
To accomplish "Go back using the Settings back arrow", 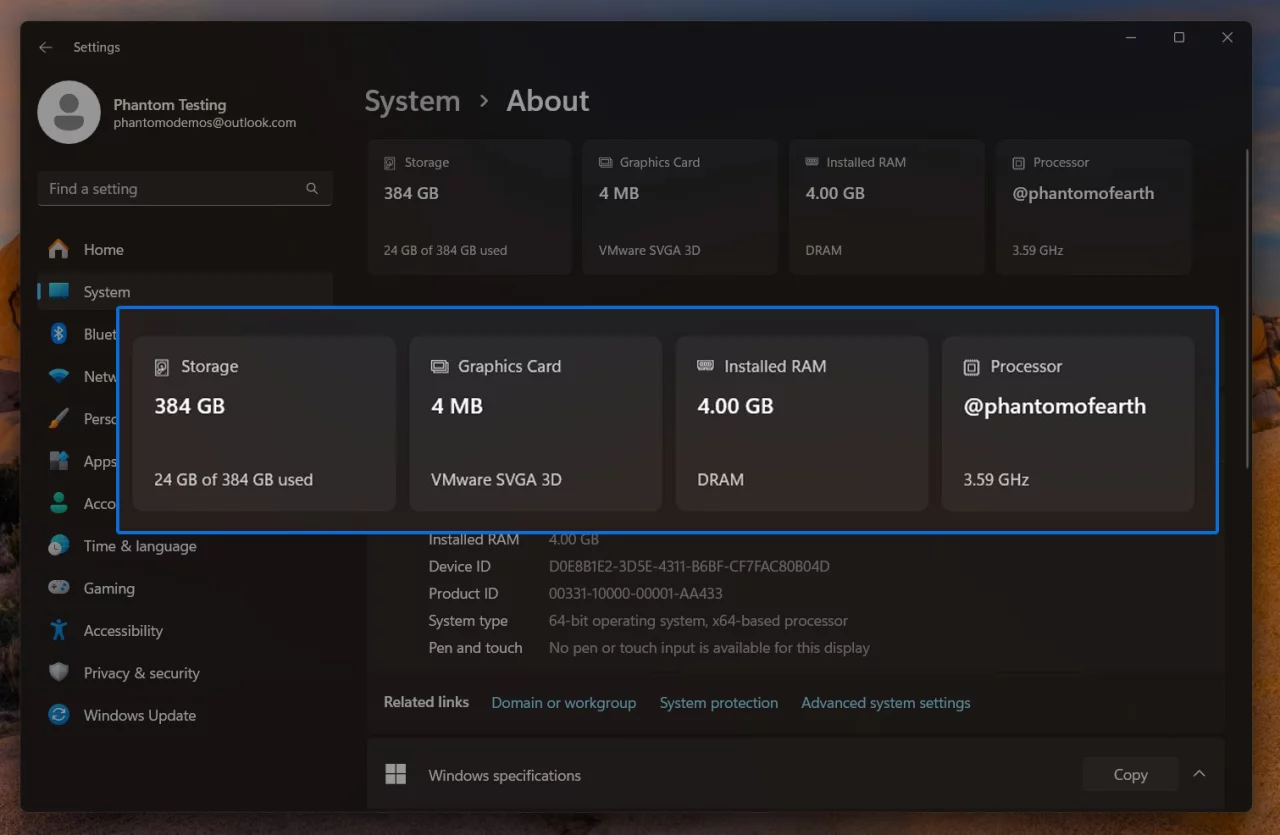I will 46,47.
